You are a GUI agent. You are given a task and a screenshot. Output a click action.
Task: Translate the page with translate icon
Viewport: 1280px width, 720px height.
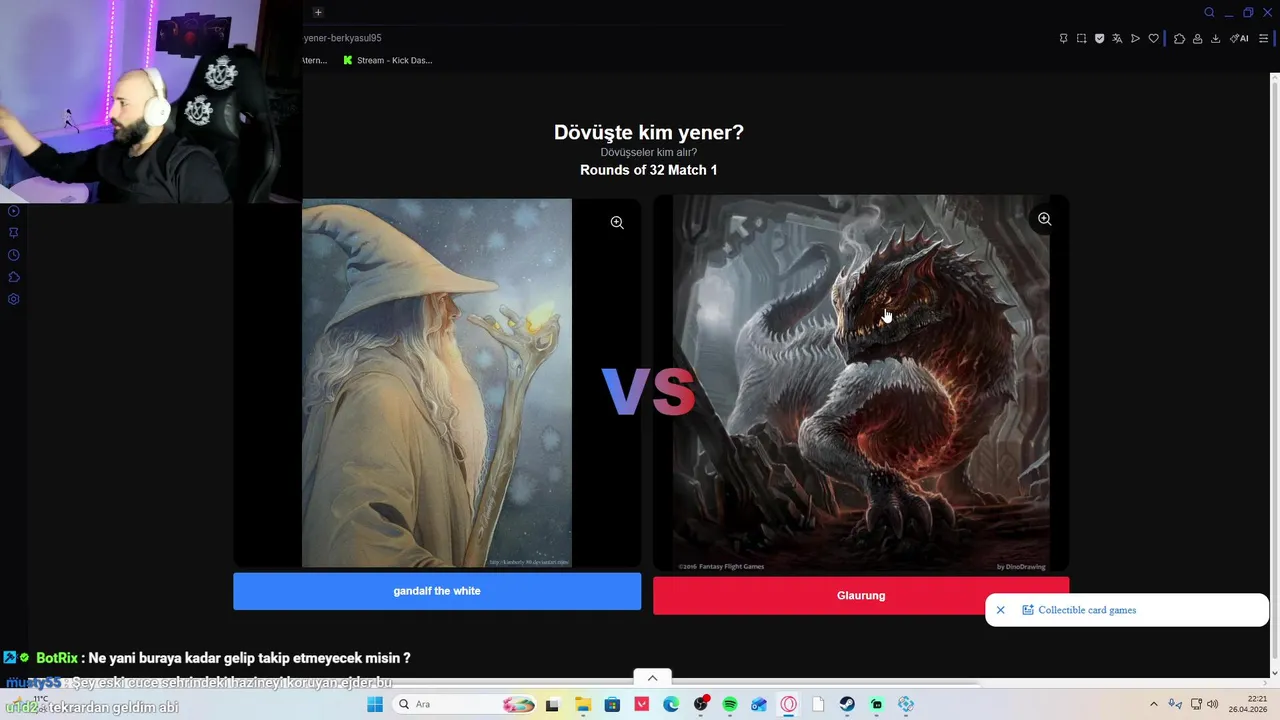[x=1117, y=38]
